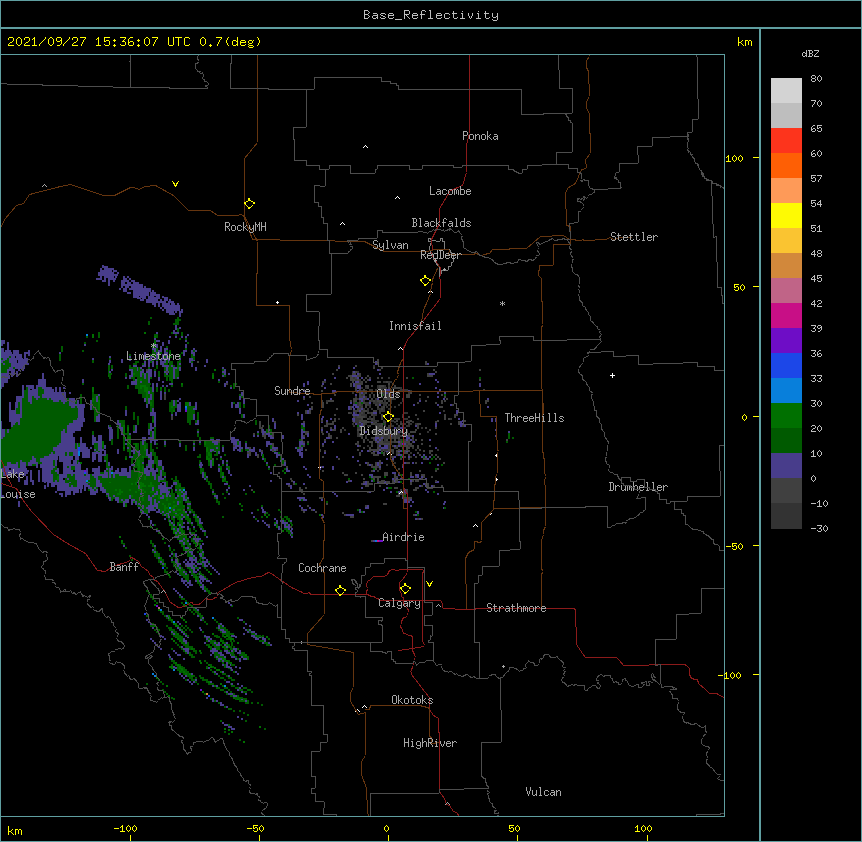Click the Sylvan label
Screen dimensions: 862x842
pos(390,245)
